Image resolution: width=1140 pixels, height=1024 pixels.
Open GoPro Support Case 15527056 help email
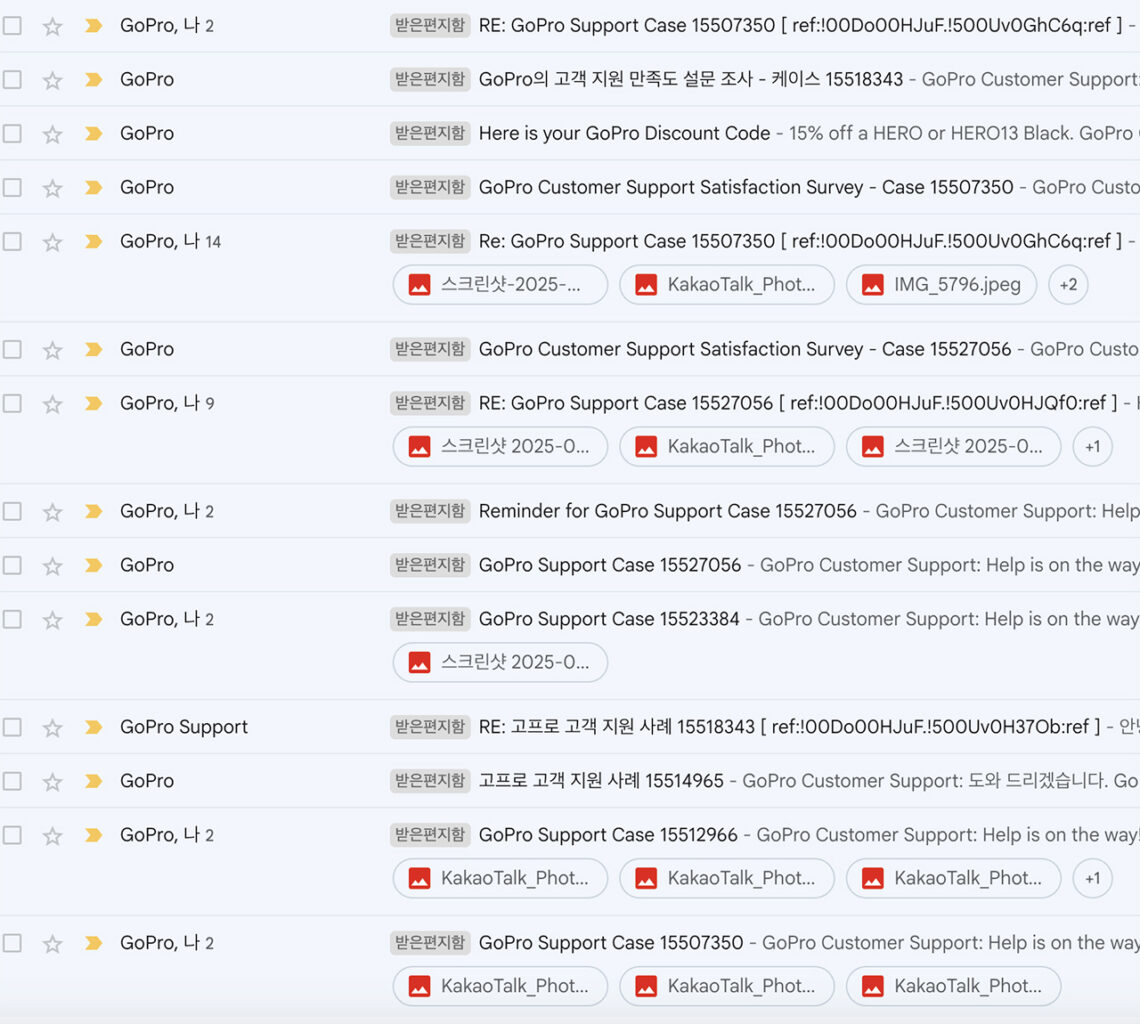(x=610, y=565)
